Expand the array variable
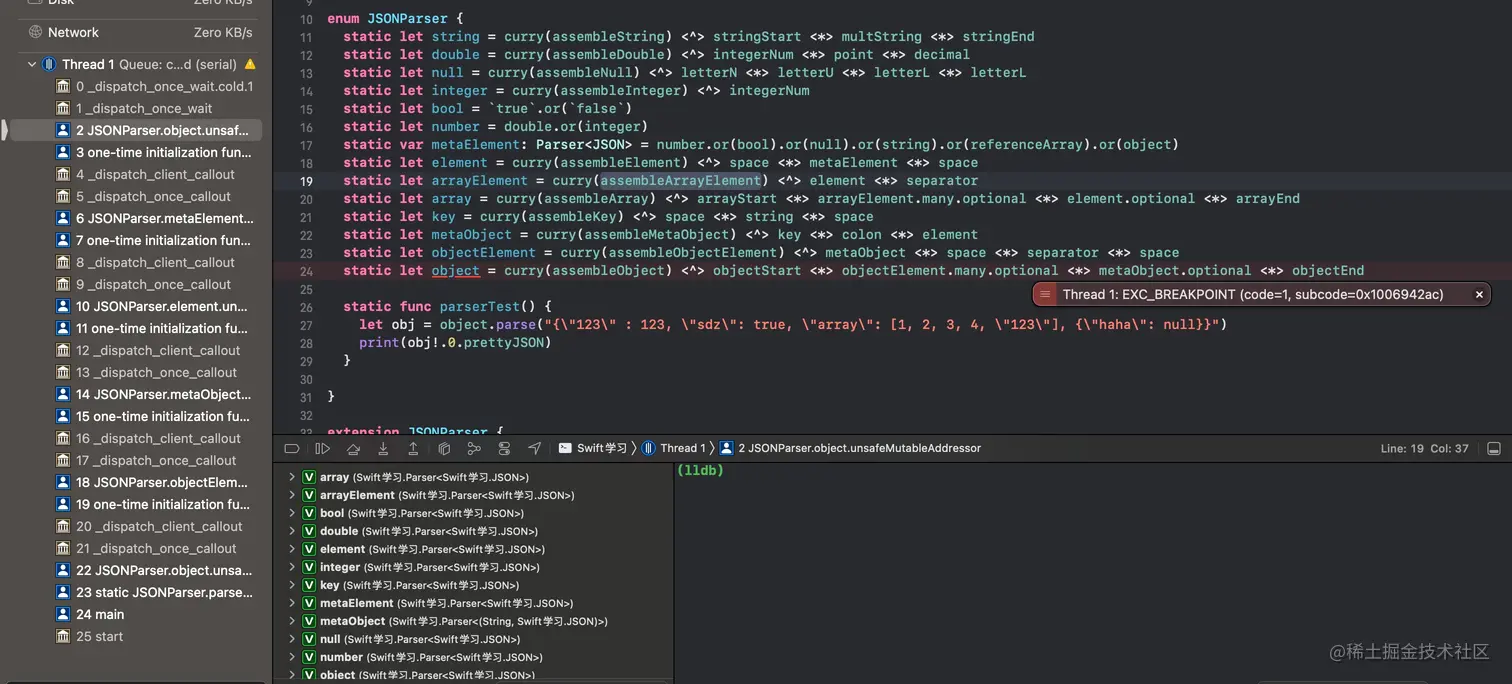This screenshot has height=684, width=1512. click(292, 477)
